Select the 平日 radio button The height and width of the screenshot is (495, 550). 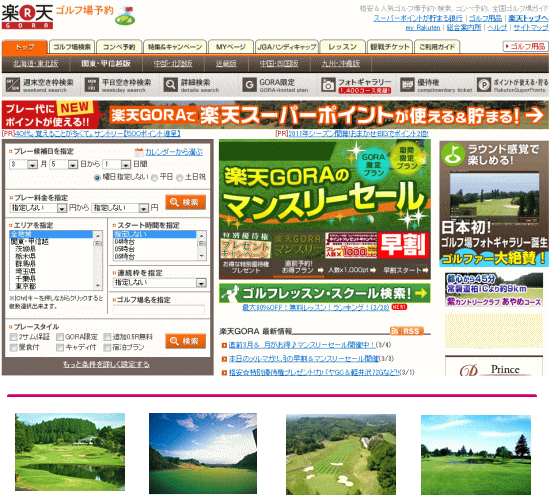tap(154, 178)
